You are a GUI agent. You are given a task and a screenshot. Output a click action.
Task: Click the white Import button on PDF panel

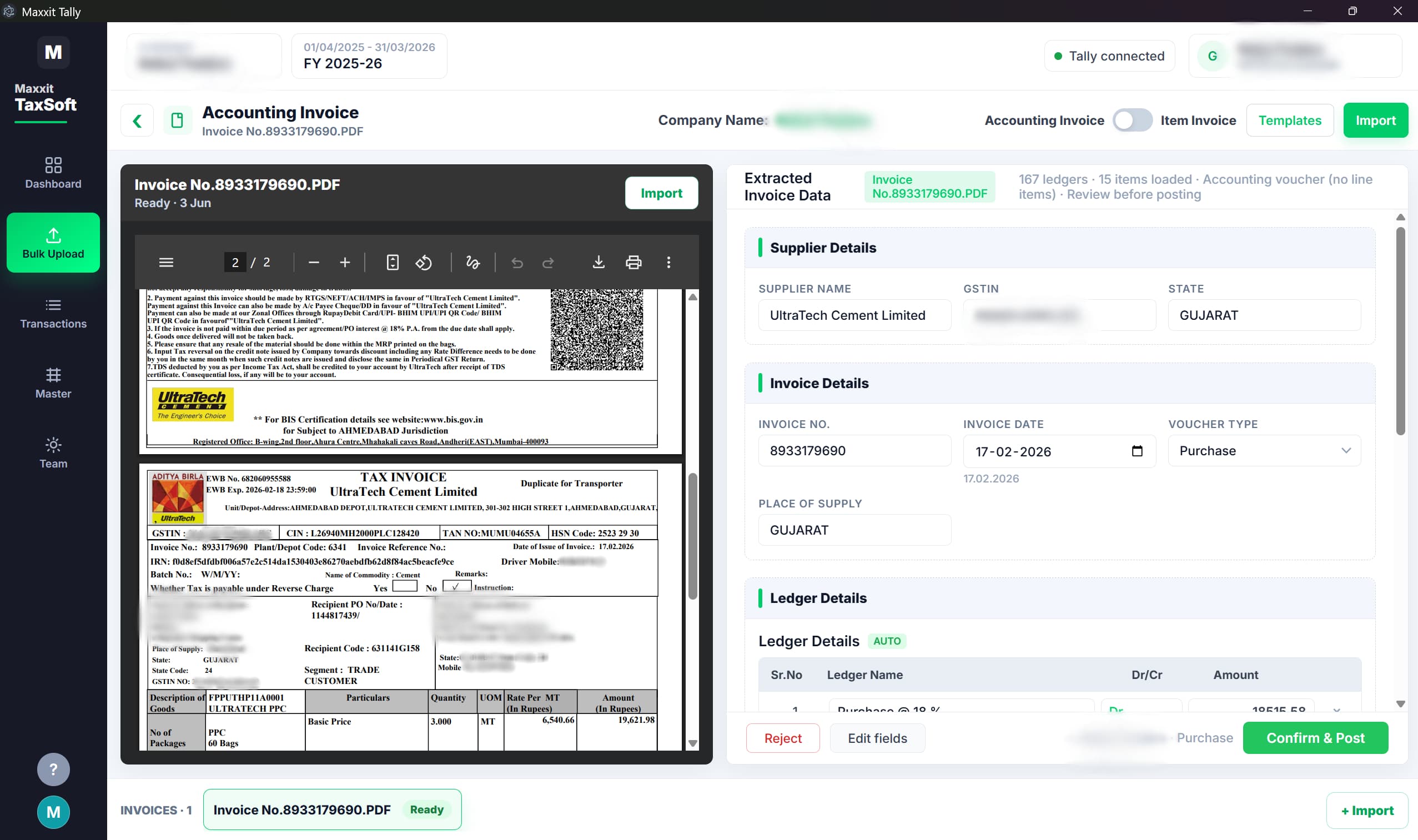pyautogui.click(x=661, y=193)
